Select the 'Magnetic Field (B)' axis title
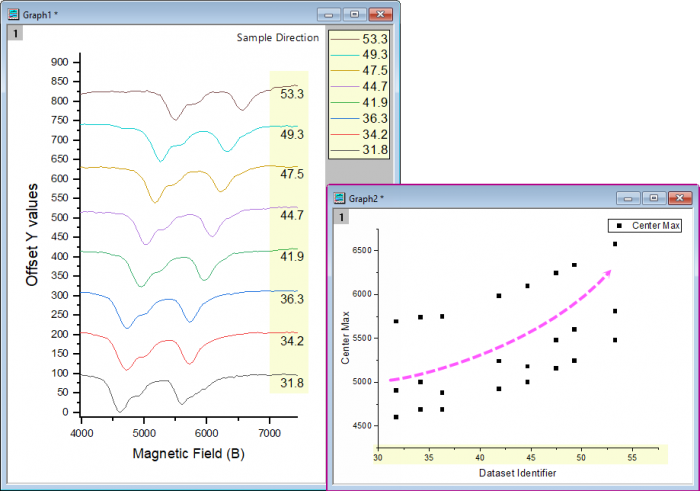Image resolution: width=700 pixels, height=491 pixels. coord(189,454)
